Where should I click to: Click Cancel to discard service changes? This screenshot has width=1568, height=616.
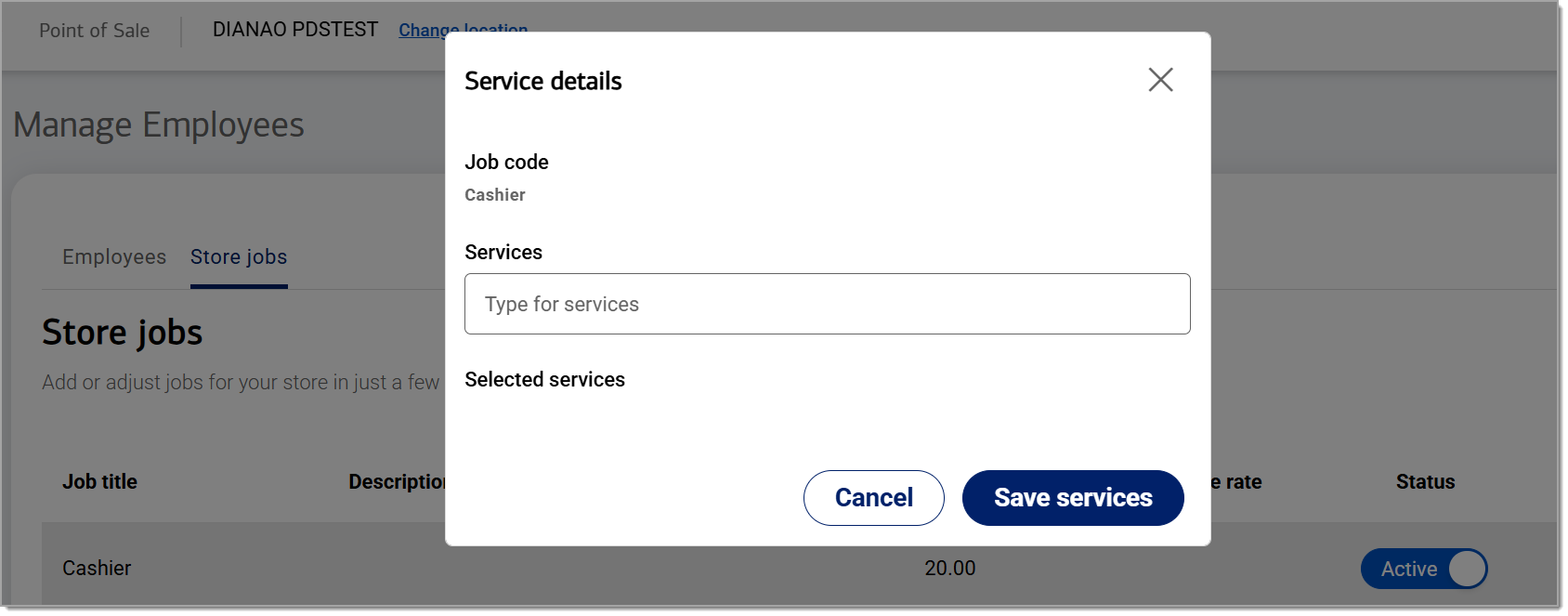pos(872,497)
